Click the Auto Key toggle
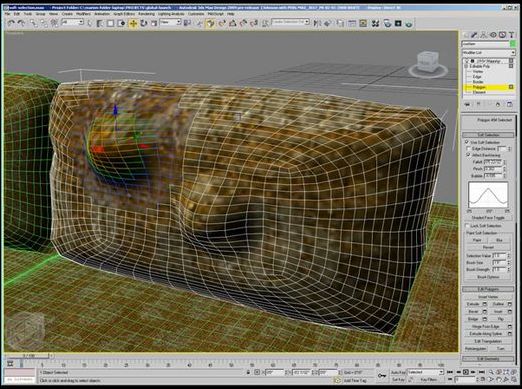The image size is (522, 389). (398, 372)
